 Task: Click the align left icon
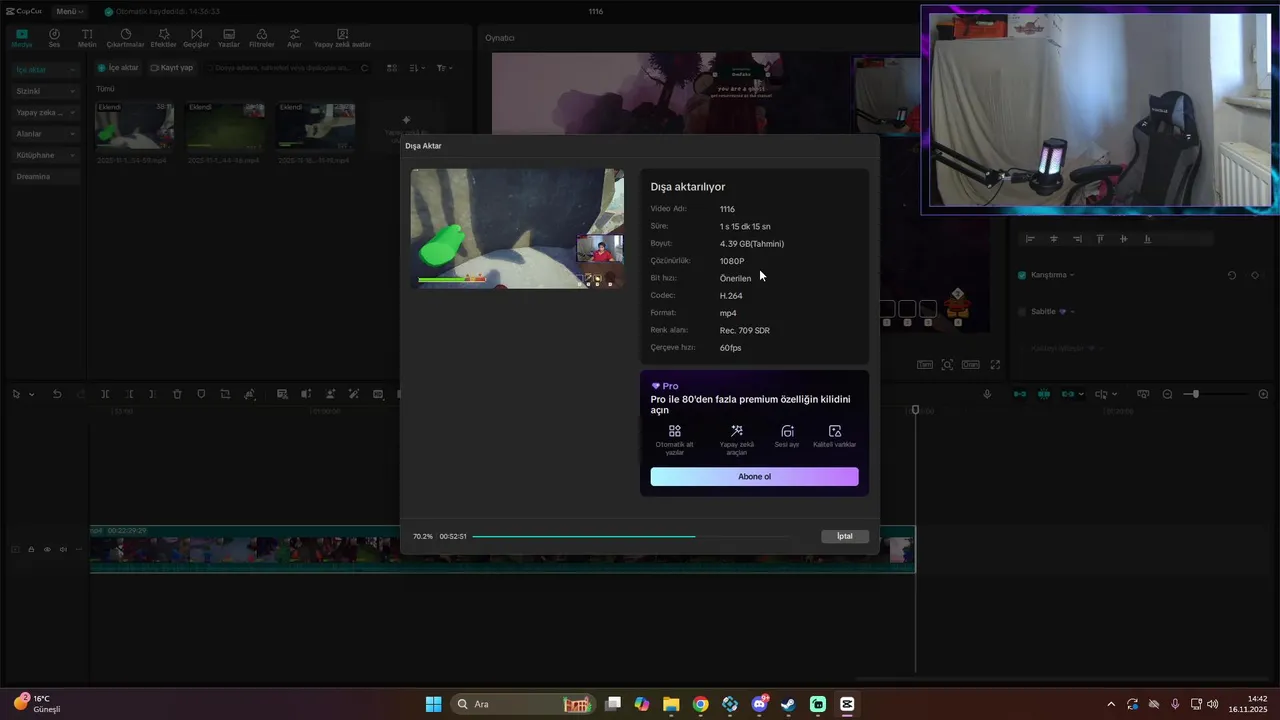(x=1029, y=239)
